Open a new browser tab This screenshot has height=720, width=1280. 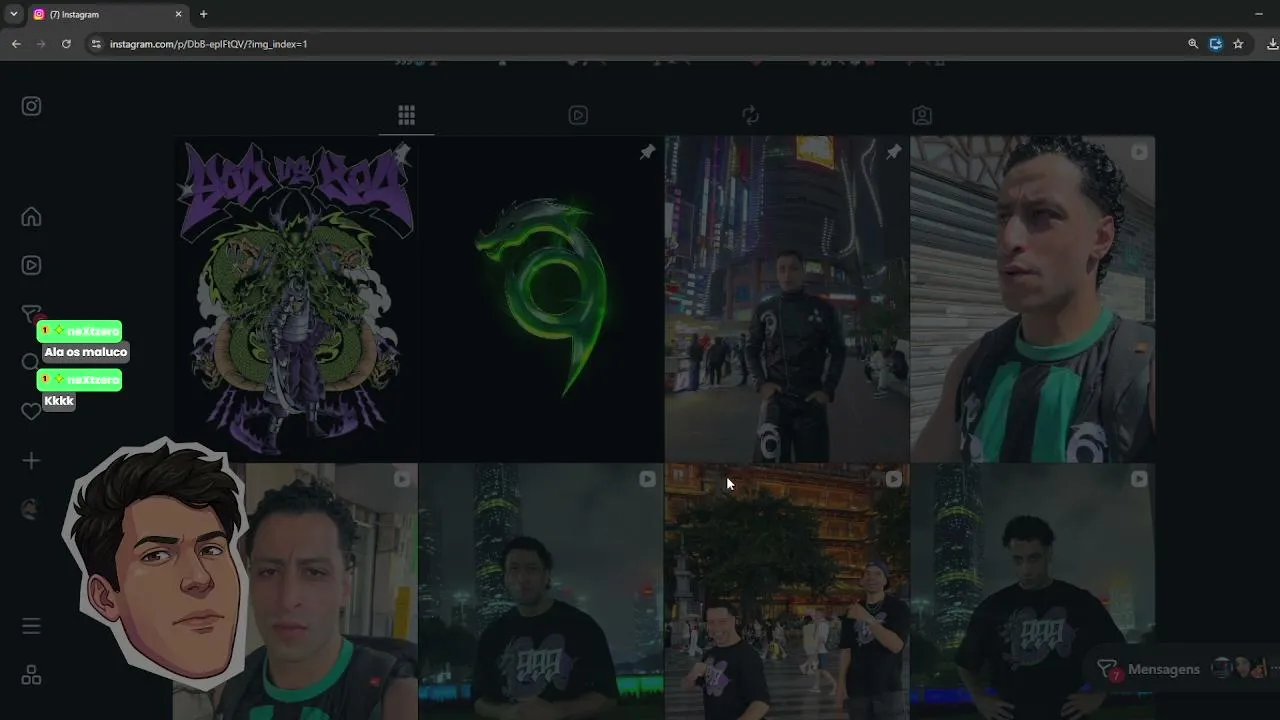pos(203,14)
